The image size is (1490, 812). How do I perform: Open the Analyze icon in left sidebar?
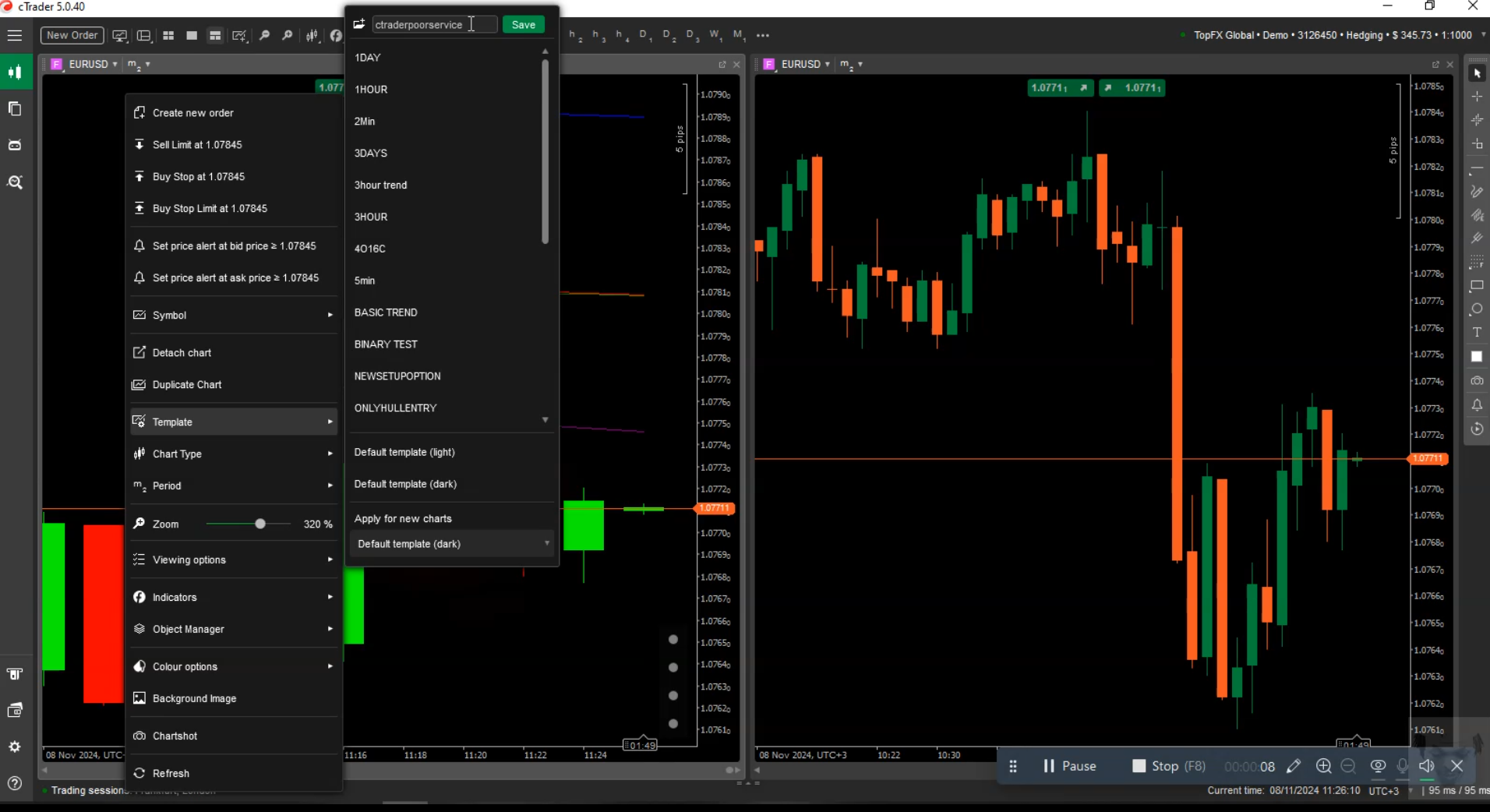[x=15, y=182]
